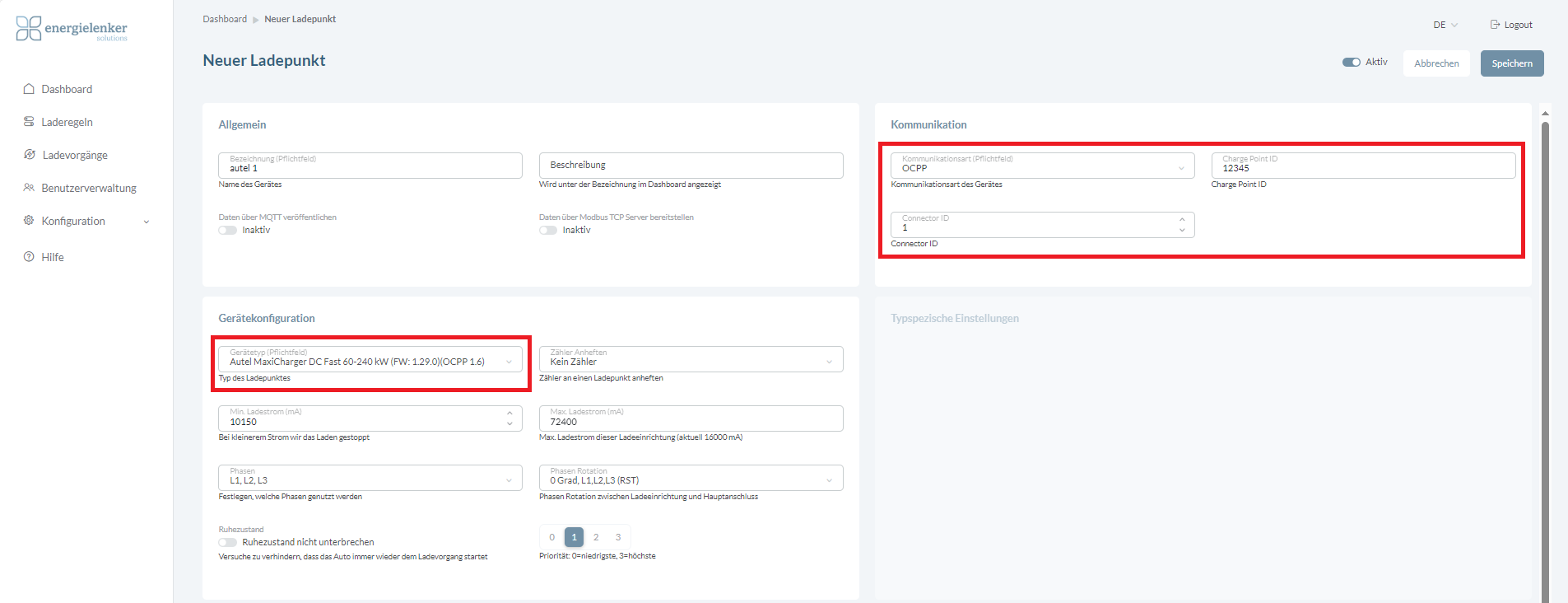Go to Dashboard via breadcrumb link
Image resolution: width=1568 pixels, height=603 pixels.
[225, 19]
